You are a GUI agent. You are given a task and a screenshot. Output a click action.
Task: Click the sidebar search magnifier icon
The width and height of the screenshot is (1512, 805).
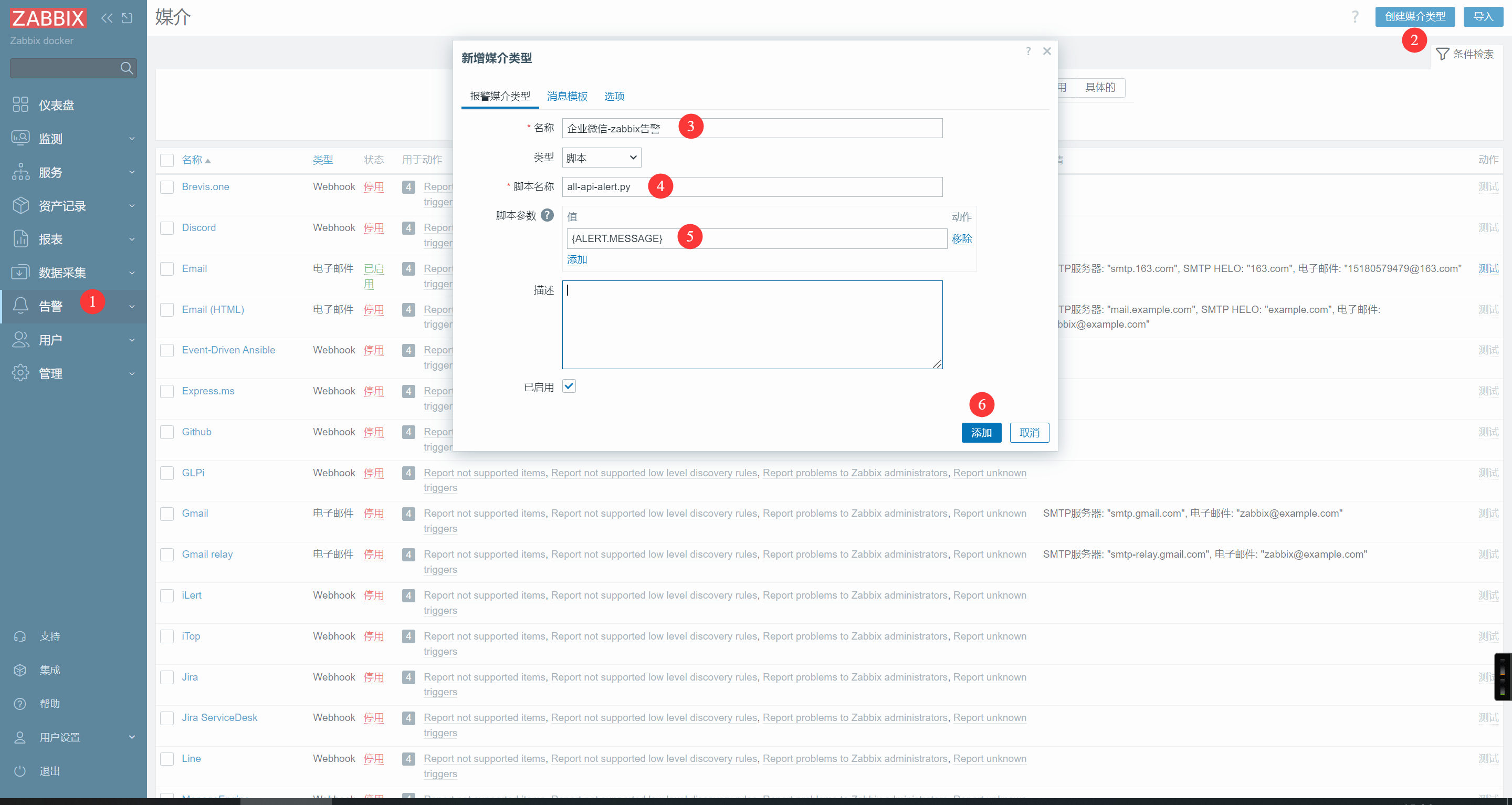tap(126, 68)
